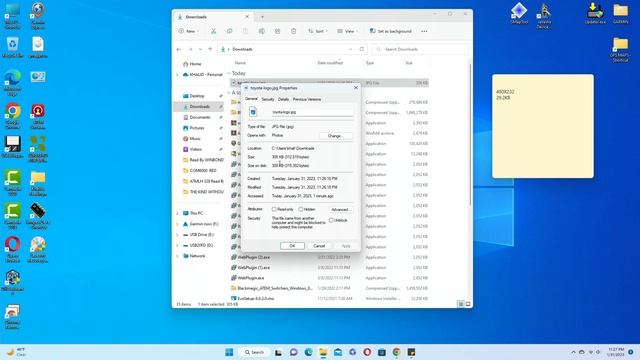Screen dimensions: 640x360
Task: Select the Opera Browser desktop shortcut
Action: [13, 249]
